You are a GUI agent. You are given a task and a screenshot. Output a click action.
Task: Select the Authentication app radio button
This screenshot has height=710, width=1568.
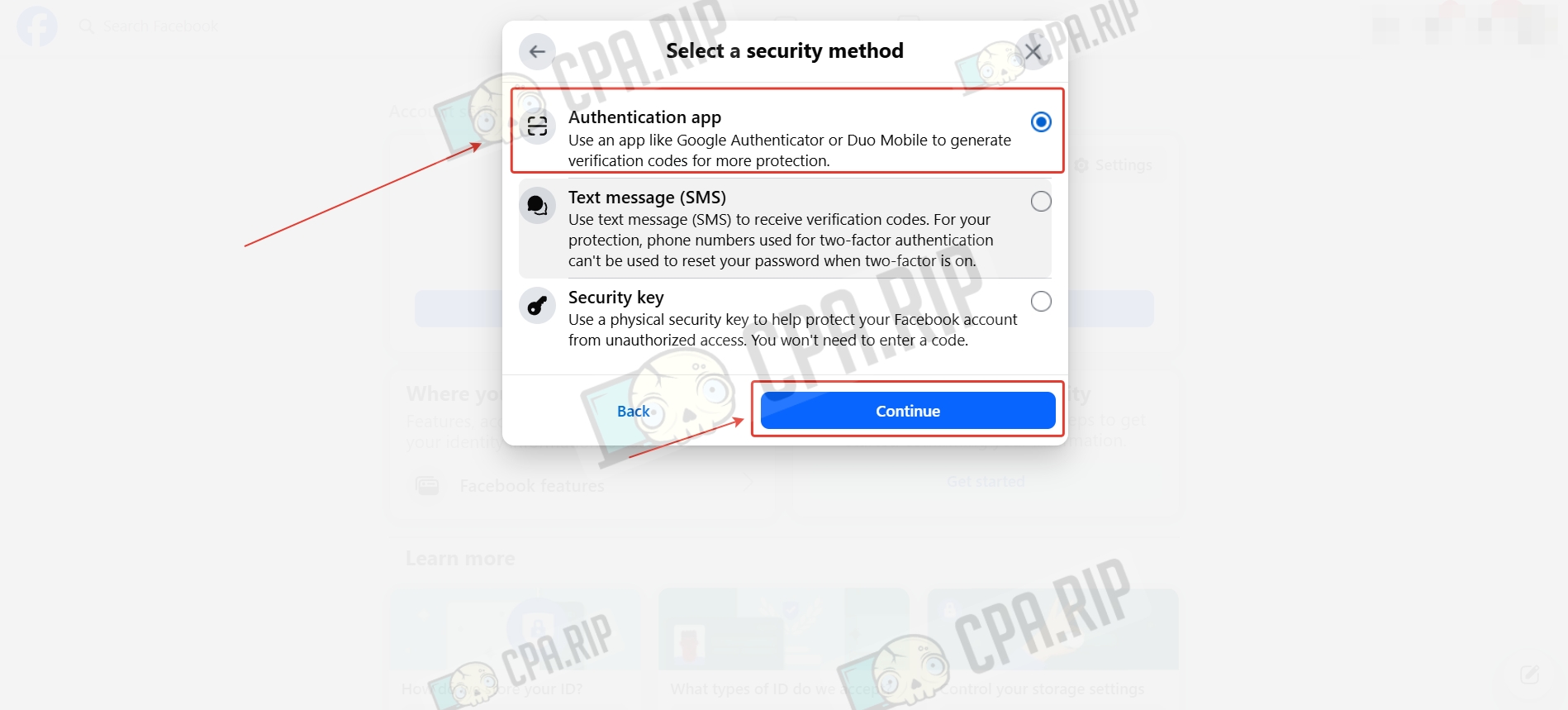click(1041, 122)
